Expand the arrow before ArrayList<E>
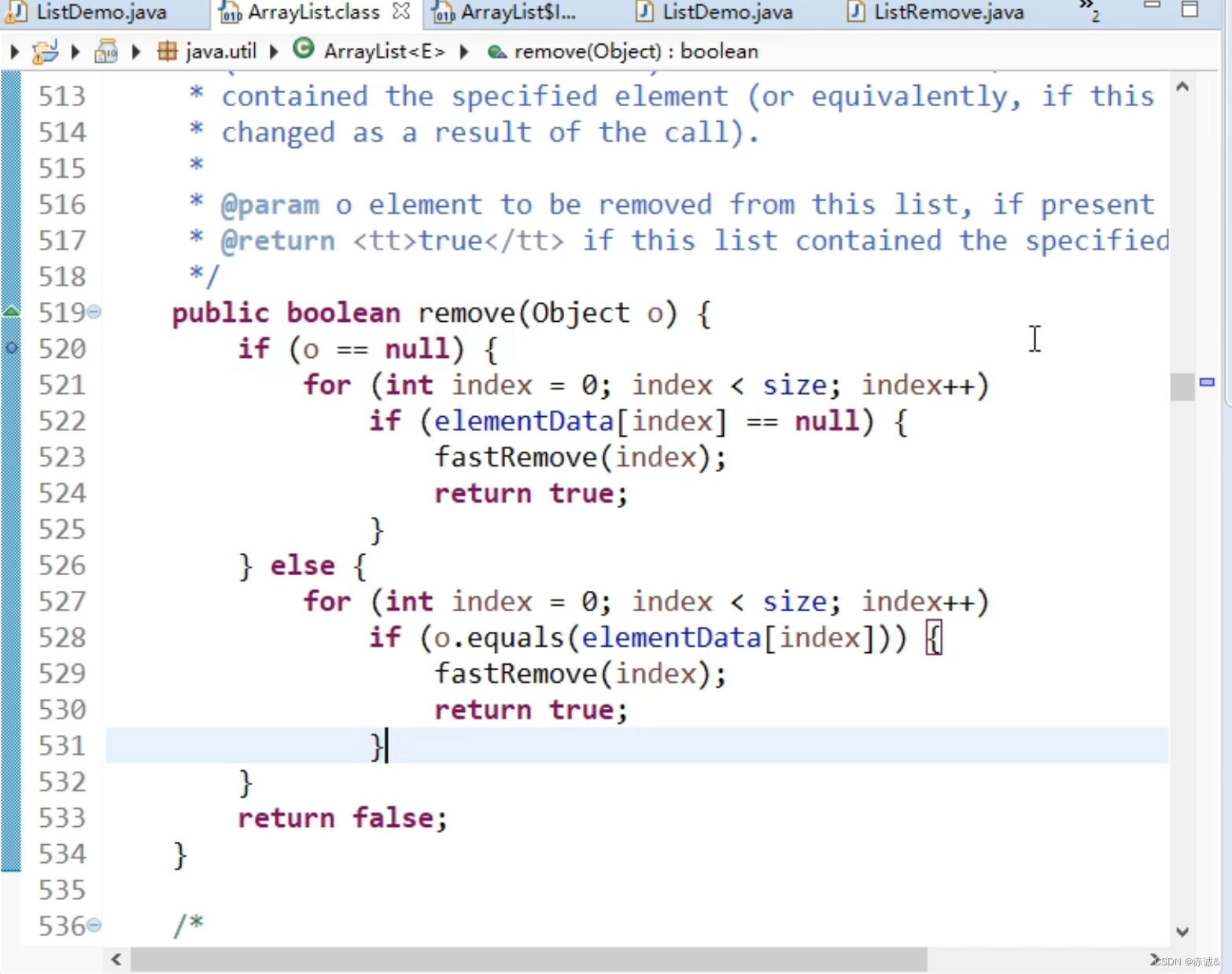Image resolution: width=1232 pixels, height=974 pixels. click(274, 52)
